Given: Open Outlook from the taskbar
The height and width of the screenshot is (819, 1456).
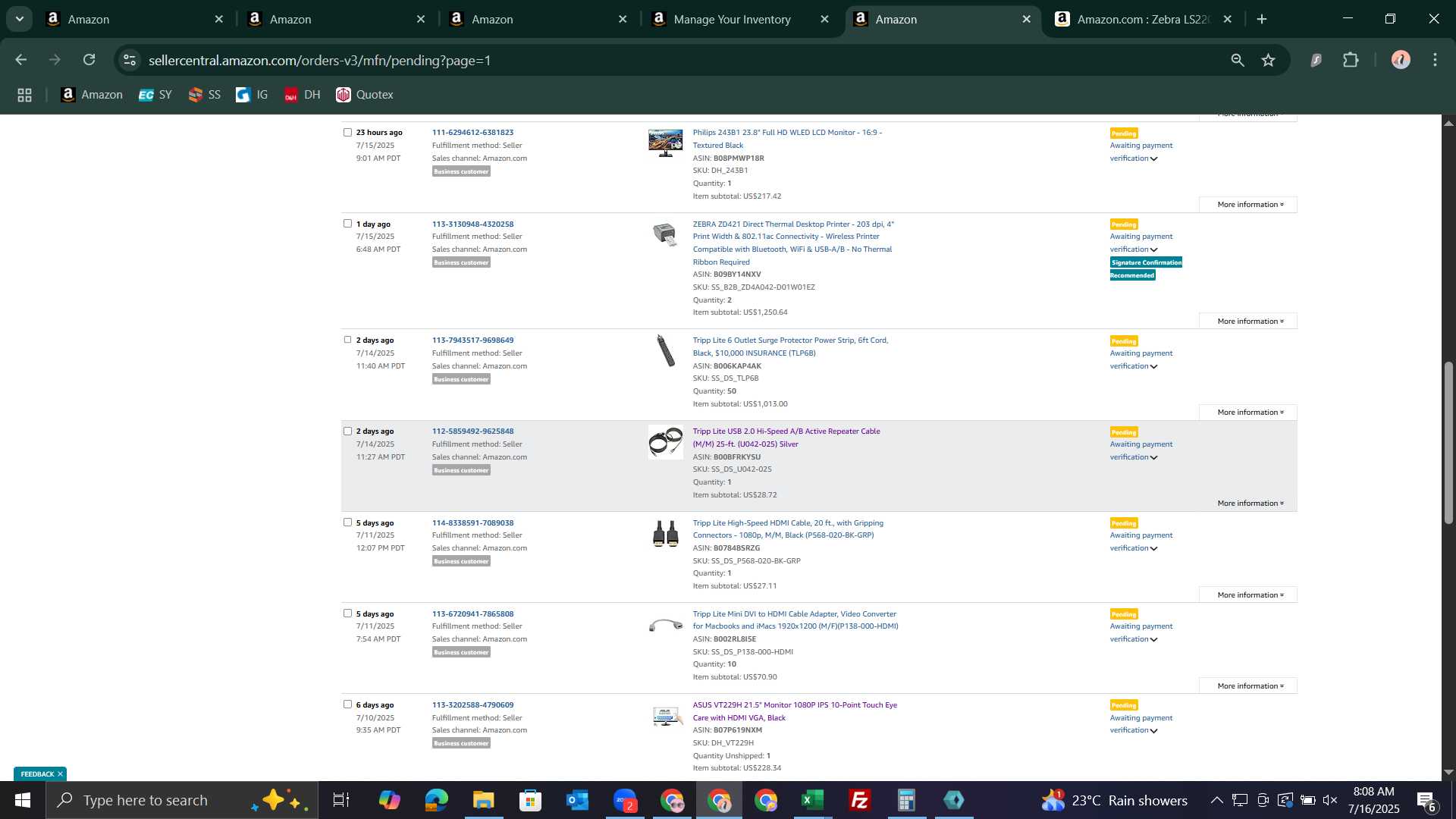Looking at the screenshot, I should (577, 800).
